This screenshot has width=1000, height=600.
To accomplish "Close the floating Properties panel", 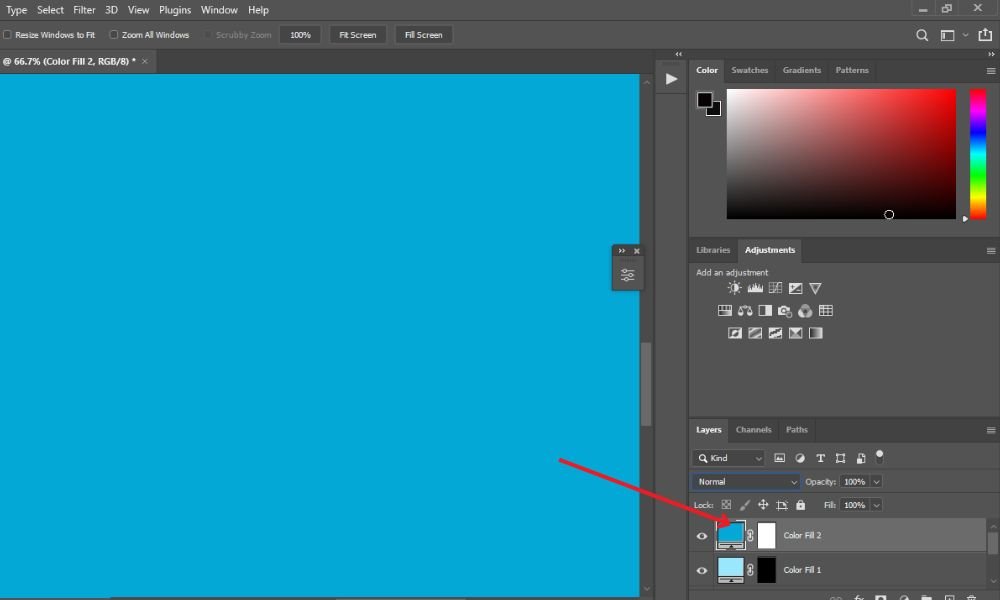I will (636, 251).
